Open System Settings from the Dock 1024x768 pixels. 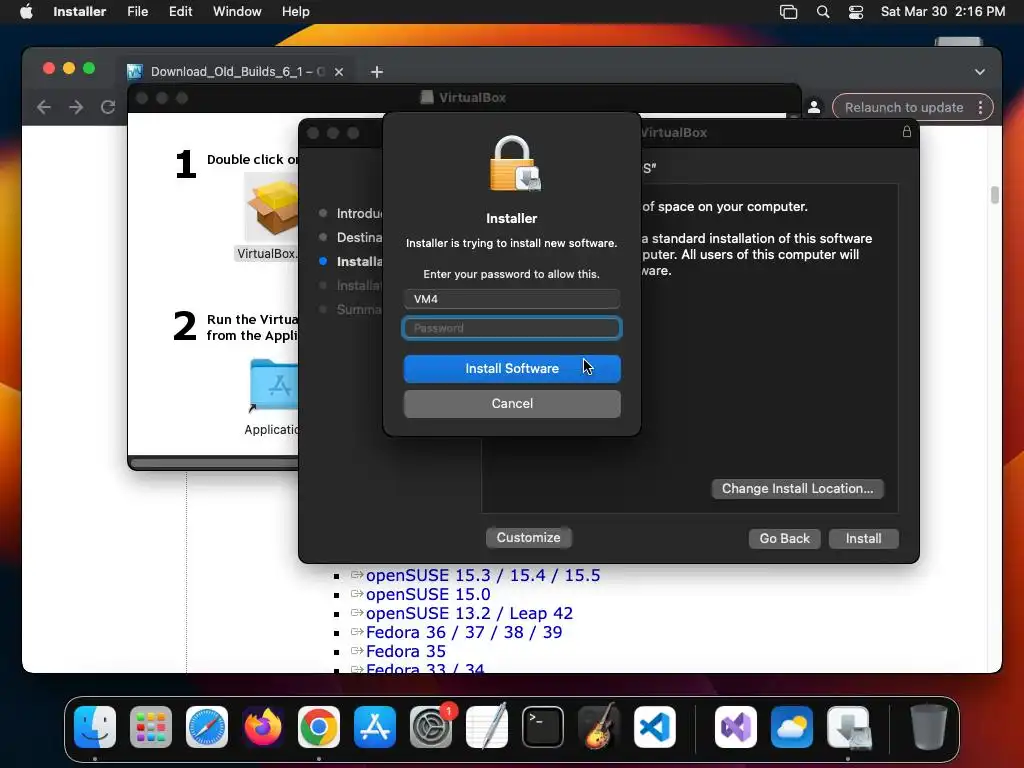coord(431,726)
